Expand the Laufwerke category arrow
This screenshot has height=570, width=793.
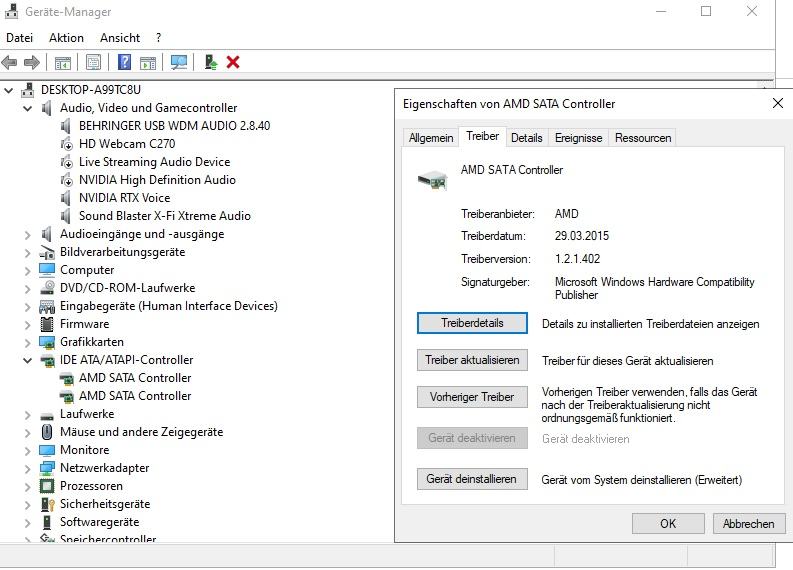pyautogui.click(x=28, y=414)
